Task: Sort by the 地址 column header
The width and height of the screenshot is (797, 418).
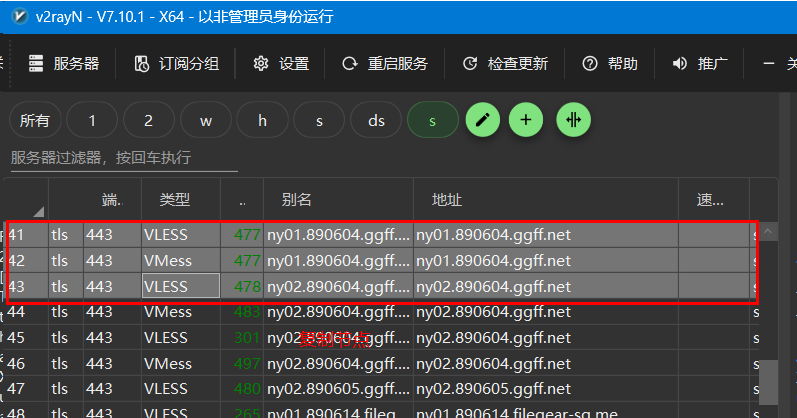Action: [x=546, y=199]
